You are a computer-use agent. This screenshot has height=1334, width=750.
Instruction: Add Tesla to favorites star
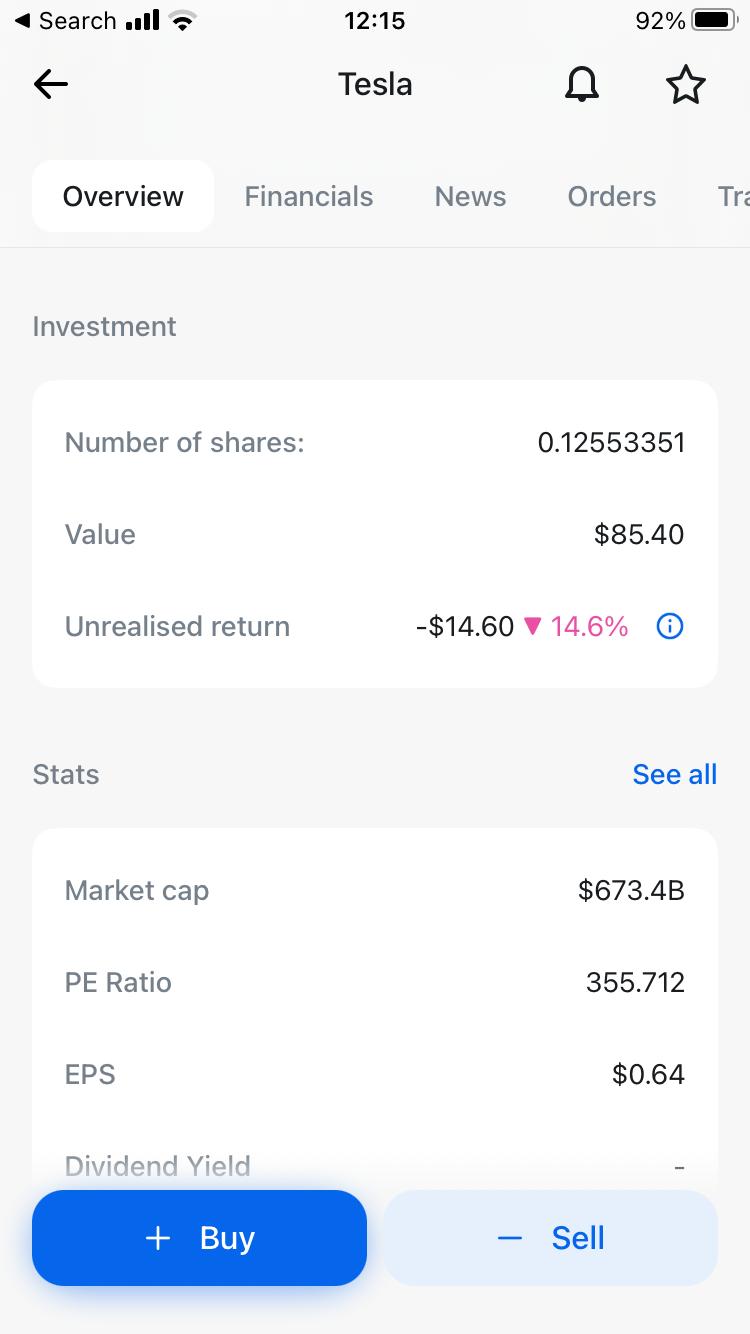685,85
